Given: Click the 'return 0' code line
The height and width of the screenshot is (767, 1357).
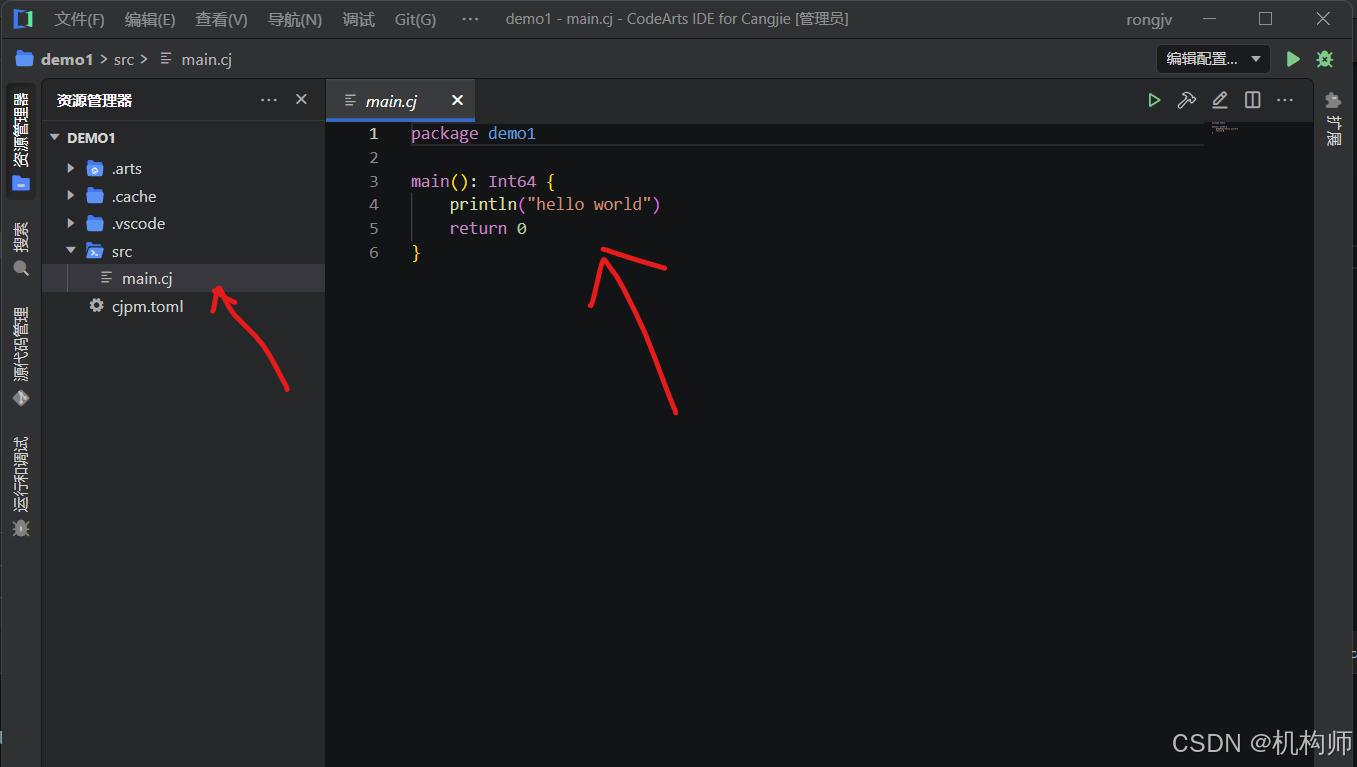Looking at the screenshot, I should pos(488,229).
